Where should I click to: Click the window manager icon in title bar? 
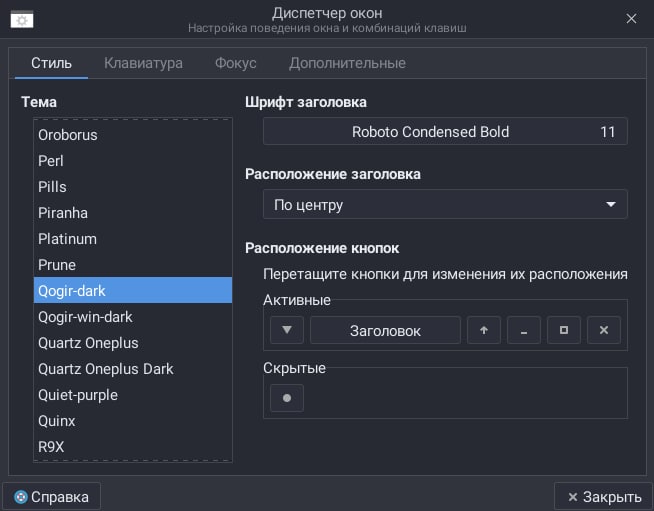(x=22, y=19)
